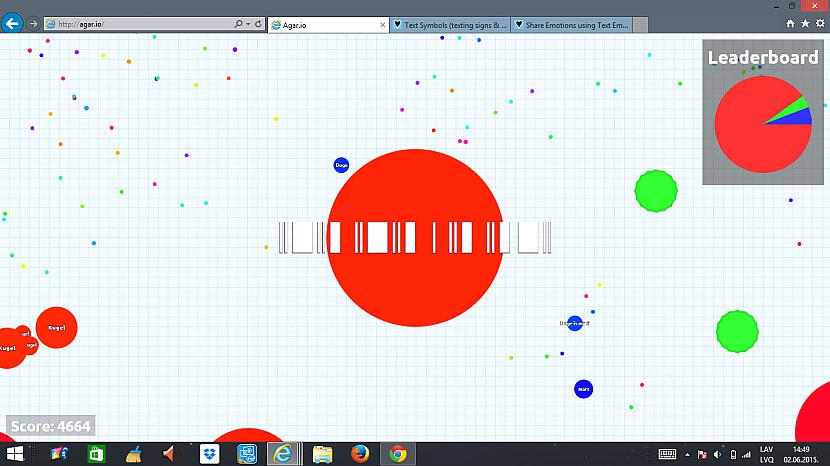Click the magnifier search icon in address bar
The image size is (830, 466).
(x=238, y=24)
